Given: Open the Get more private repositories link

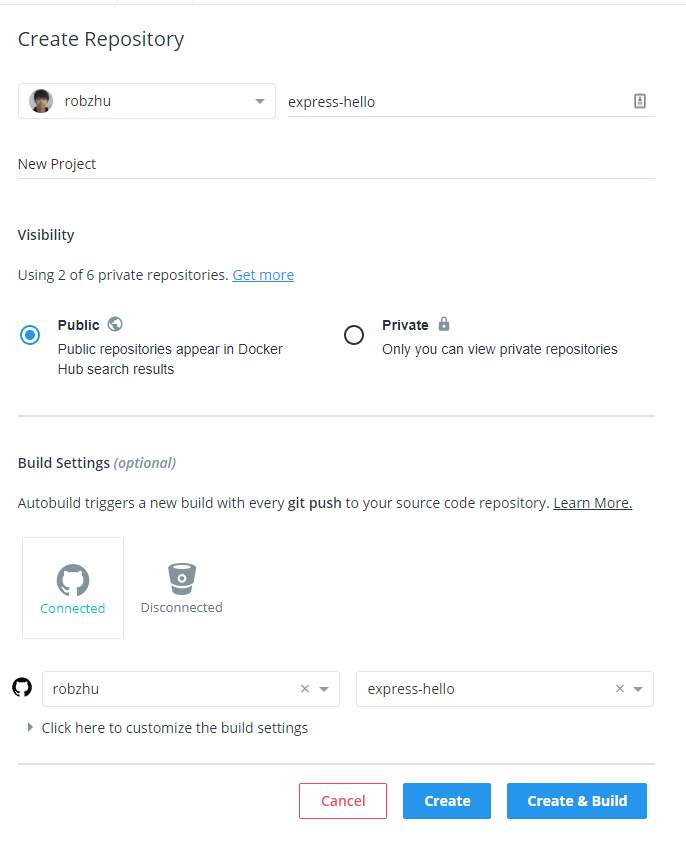Looking at the screenshot, I should pyautogui.click(x=263, y=274).
